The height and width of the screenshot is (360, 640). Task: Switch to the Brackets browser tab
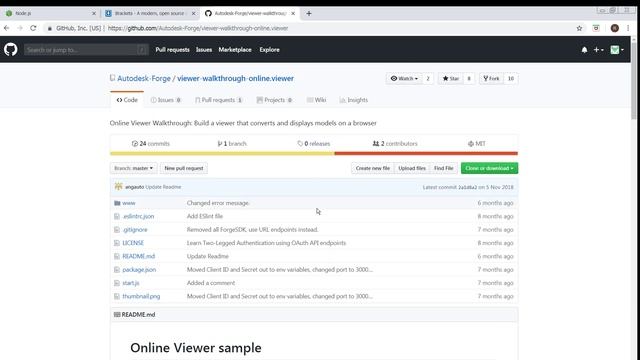pyautogui.click(x=150, y=13)
